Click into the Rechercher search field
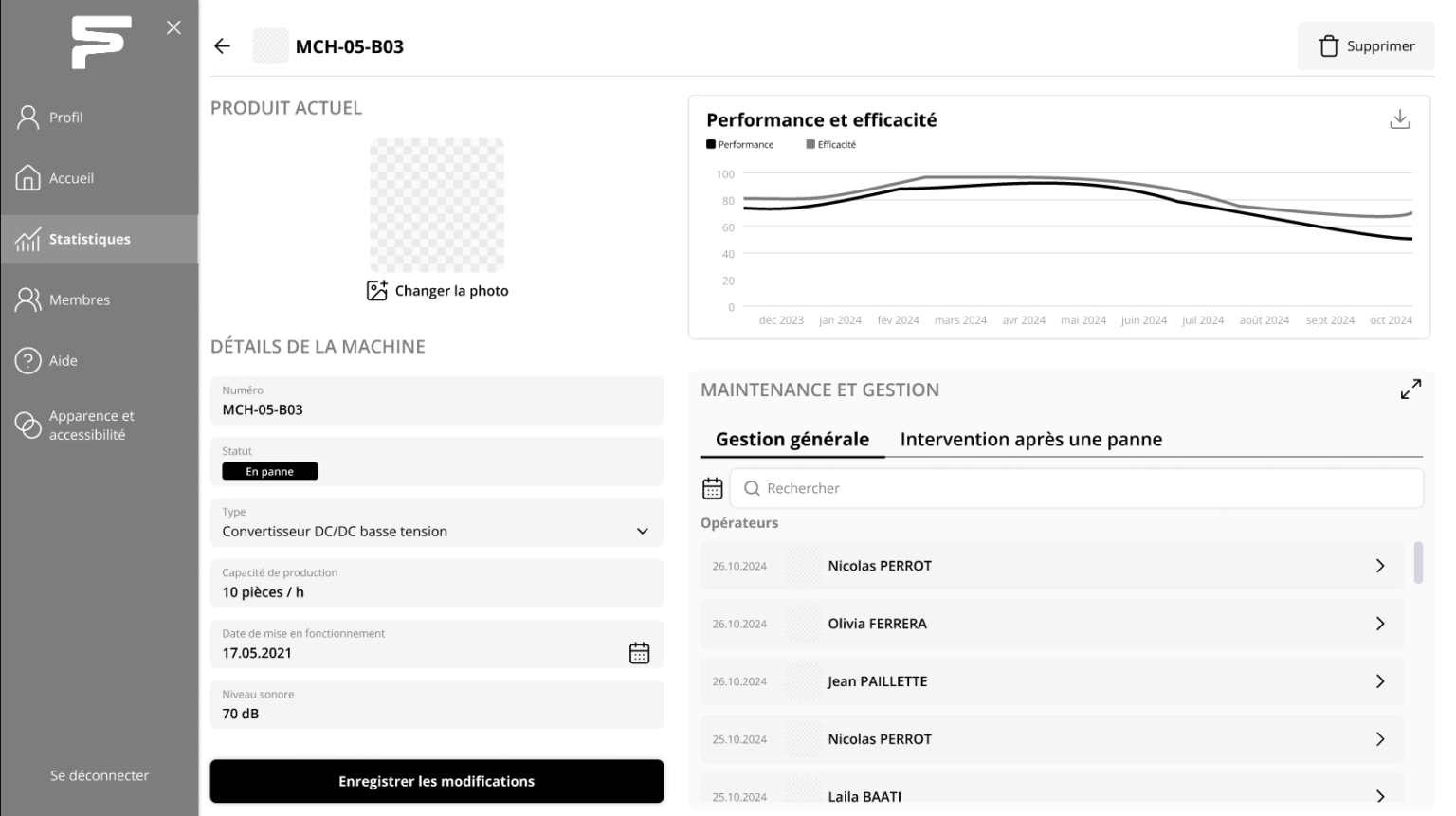Image resolution: width=1456 pixels, height=816 pixels. 1081,488
